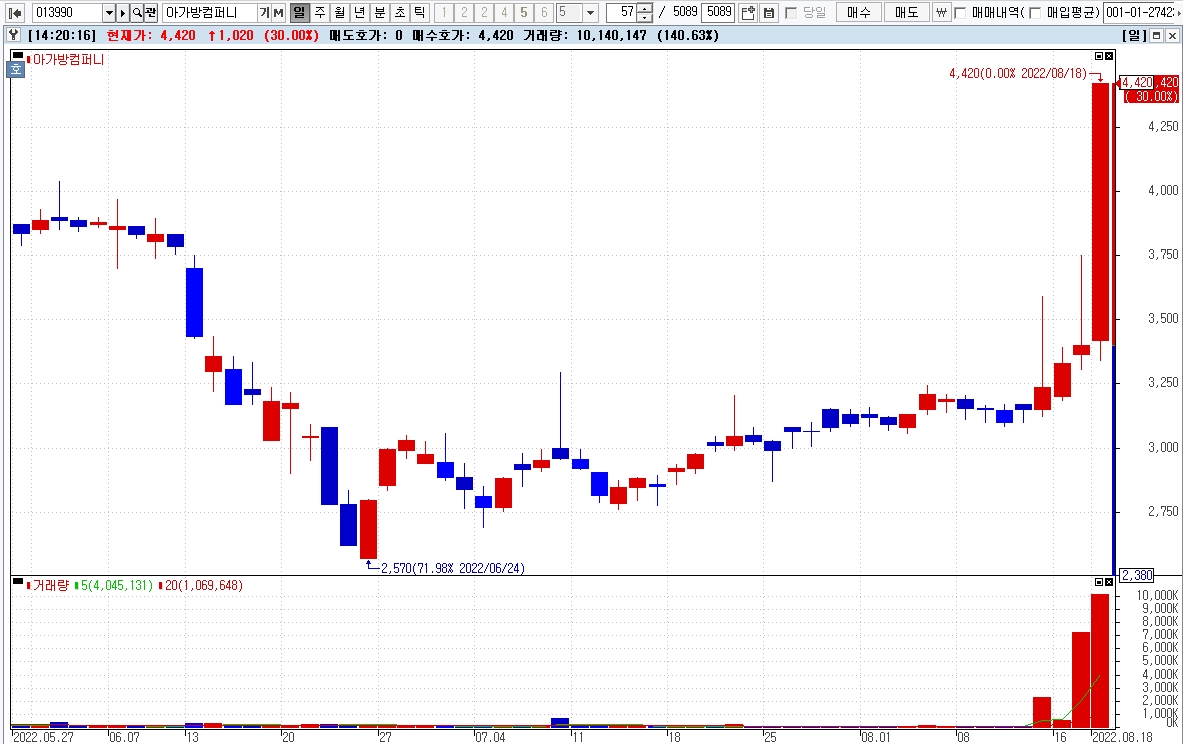Click the high annotation 4,420 2022/08/18
The height and width of the screenshot is (744, 1183).
click(x=1018, y=73)
